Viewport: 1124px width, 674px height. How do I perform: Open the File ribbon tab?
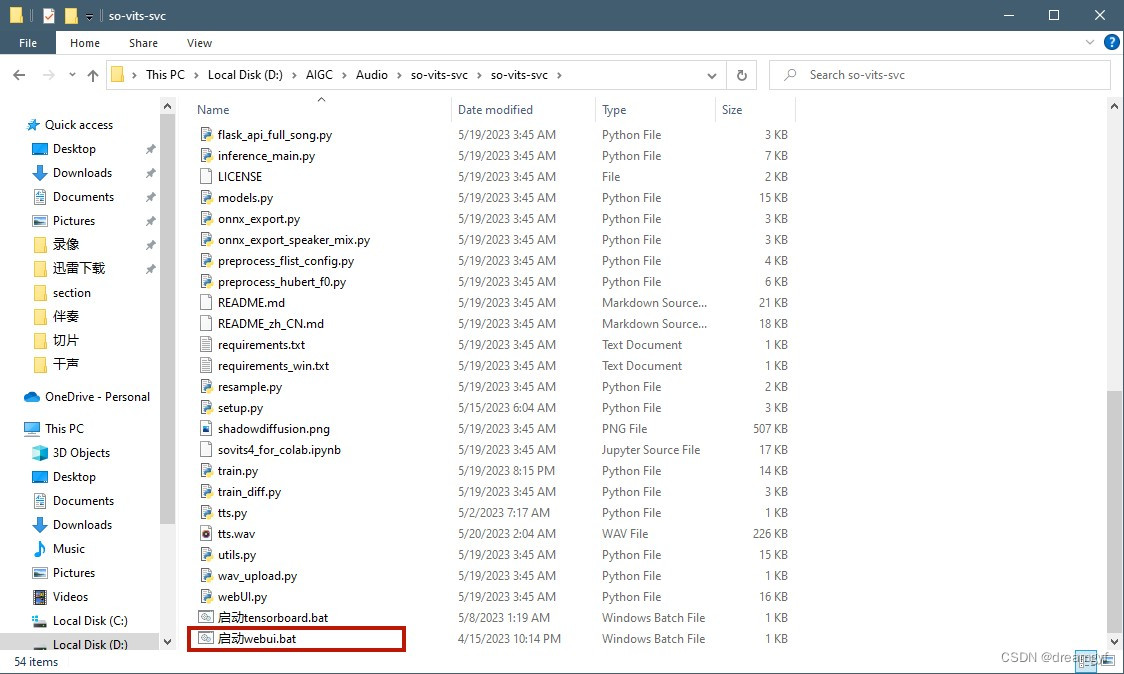pyautogui.click(x=28, y=43)
